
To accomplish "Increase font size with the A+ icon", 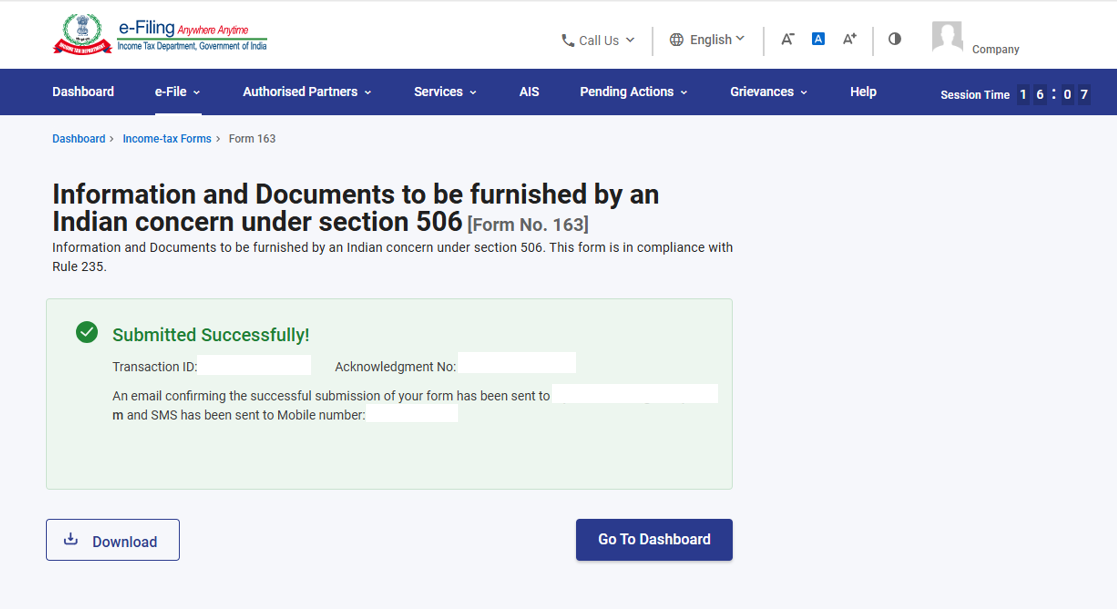I will [x=849, y=39].
